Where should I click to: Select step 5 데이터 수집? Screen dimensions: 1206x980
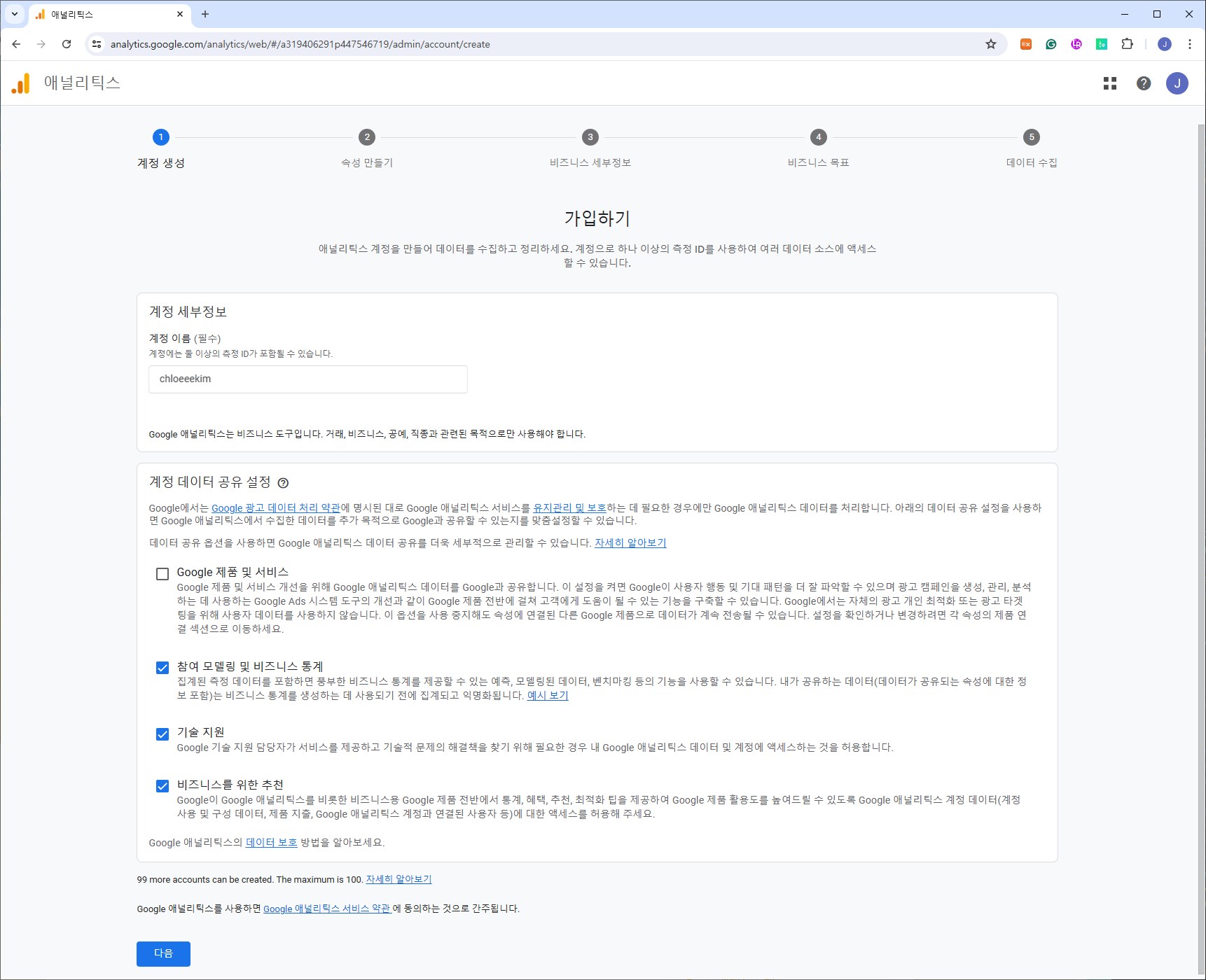pyautogui.click(x=1032, y=149)
